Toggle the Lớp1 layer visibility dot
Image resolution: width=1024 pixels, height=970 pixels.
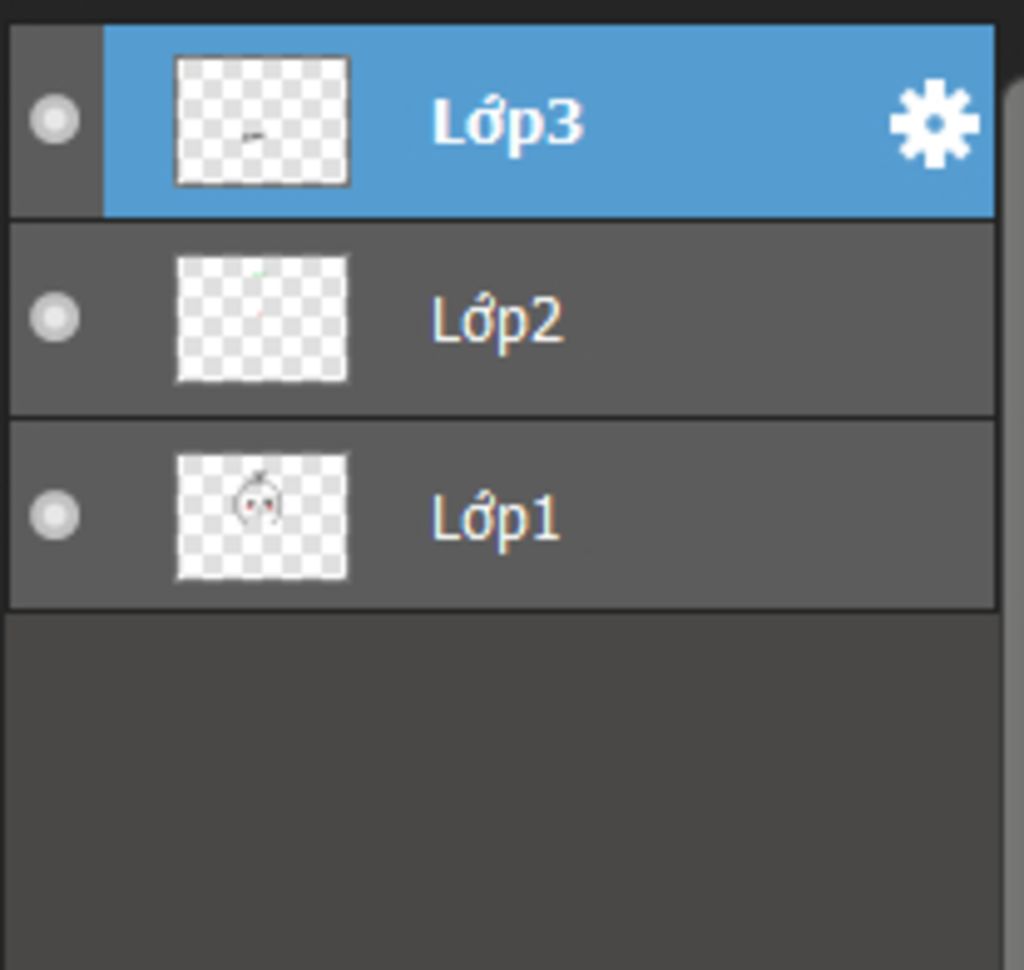point(55,515)
